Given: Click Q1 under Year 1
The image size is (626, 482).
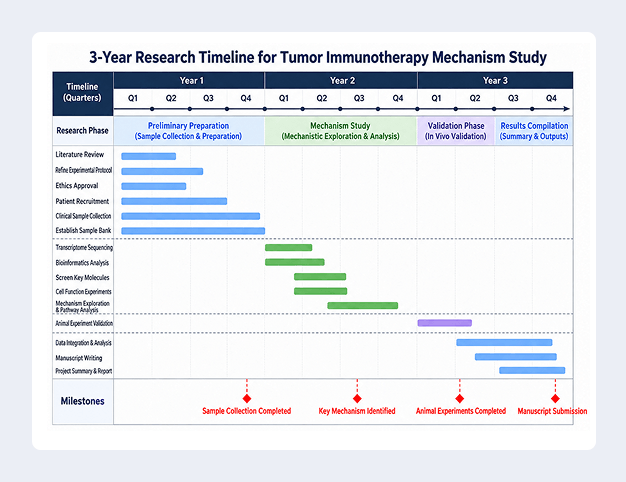Looking at the screenshot, I should coord(133,98).
